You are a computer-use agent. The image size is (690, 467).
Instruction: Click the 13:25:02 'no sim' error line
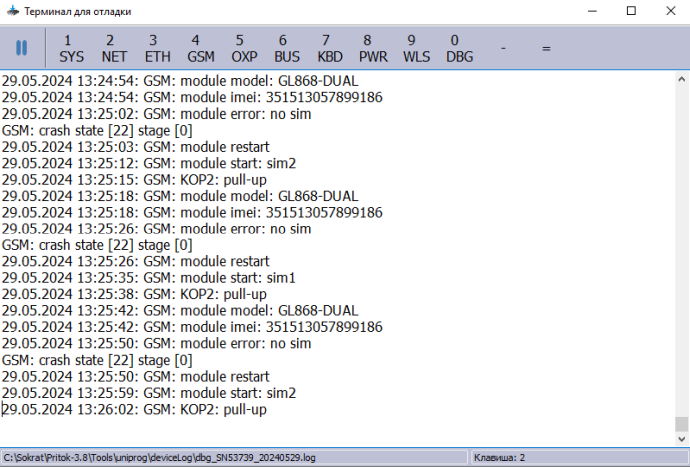click(x=156, y=114)
